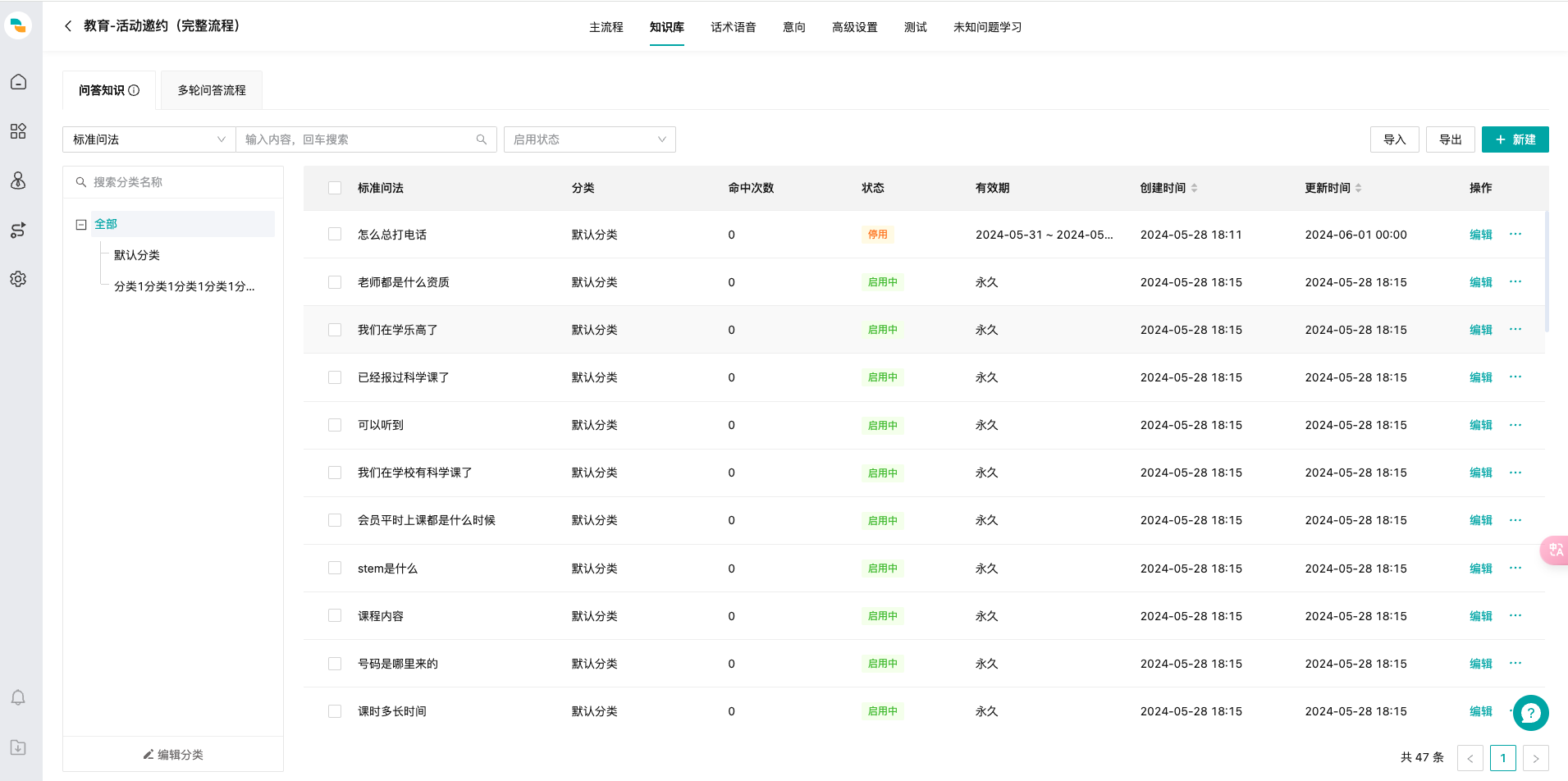Screen dimensions: 1568x781
Task: Open more actions for 我们在学校有科学课了 row
Action: pyautogui.click(x=1515, y=473)
